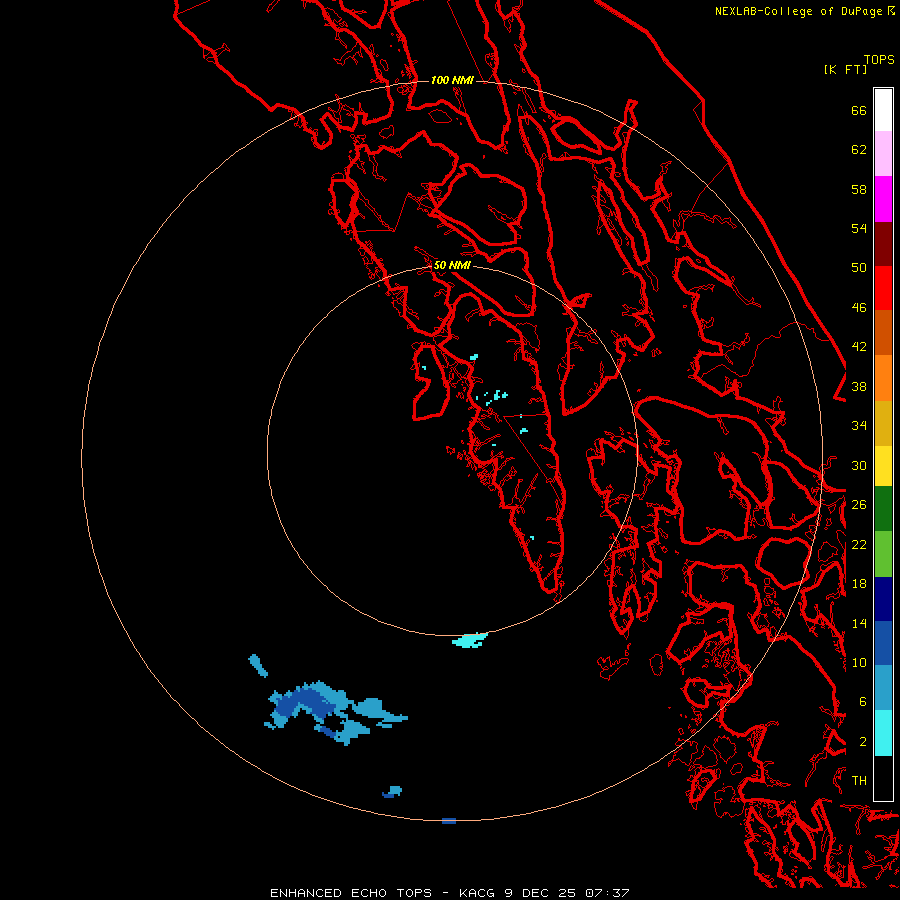
Task: Click the TH threshold label
Action: click(x=859, y=780)
